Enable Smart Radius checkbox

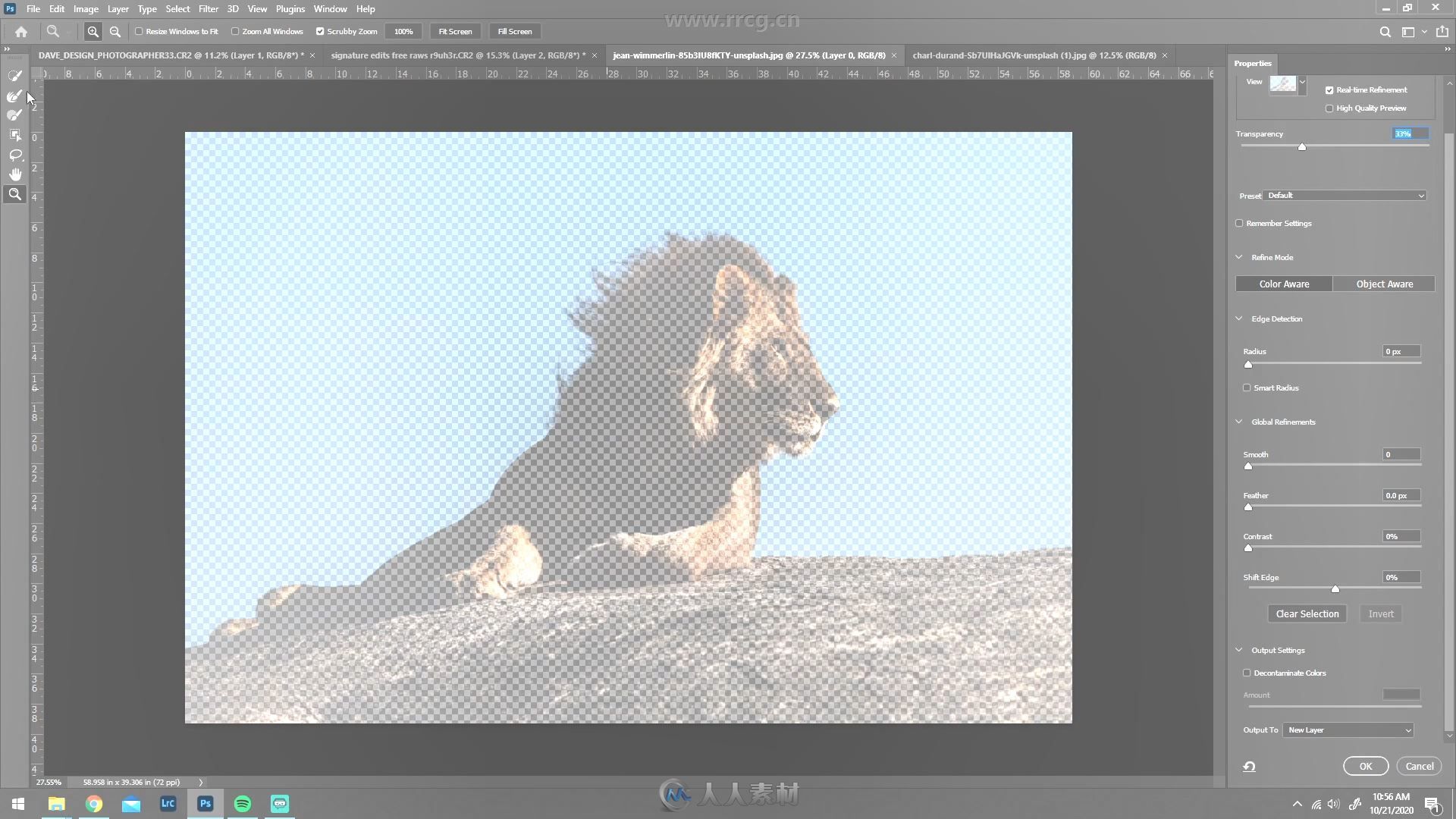coord(1247,388)
